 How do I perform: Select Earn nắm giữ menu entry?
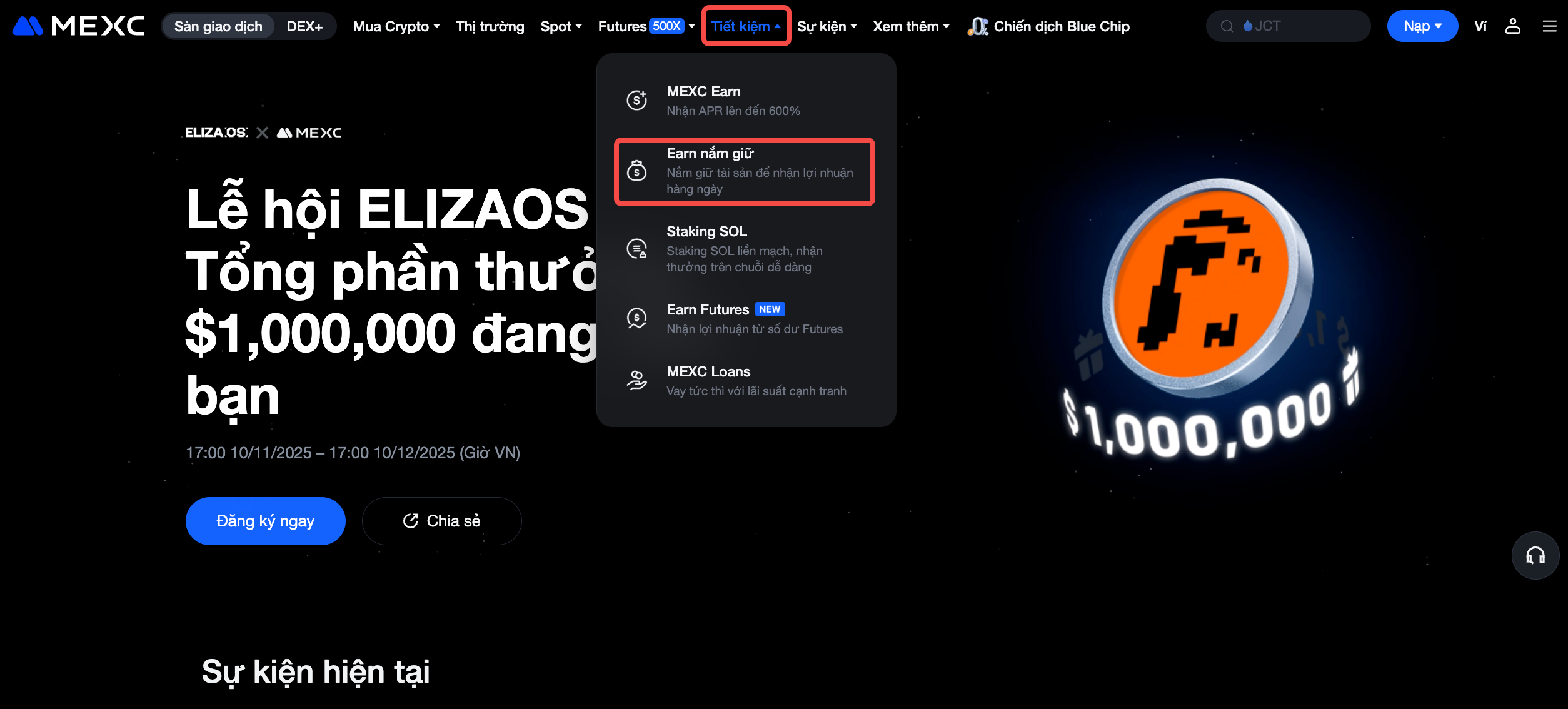tap(744, 171)
